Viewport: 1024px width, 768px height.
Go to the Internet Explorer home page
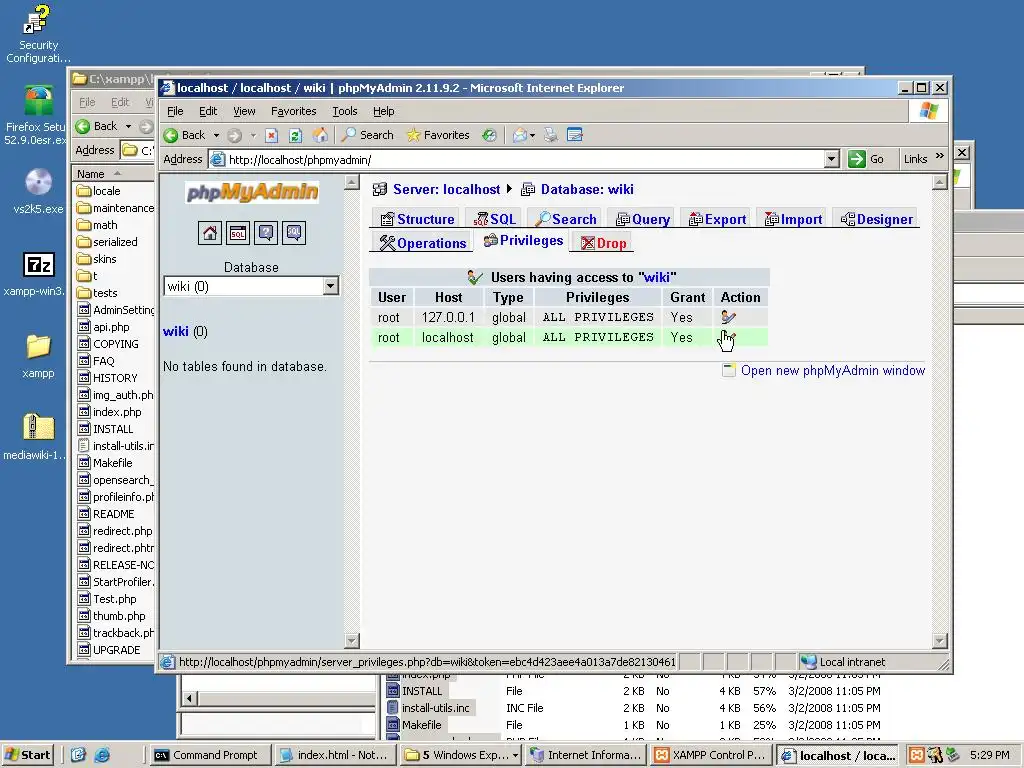click(x=319, y=135)
